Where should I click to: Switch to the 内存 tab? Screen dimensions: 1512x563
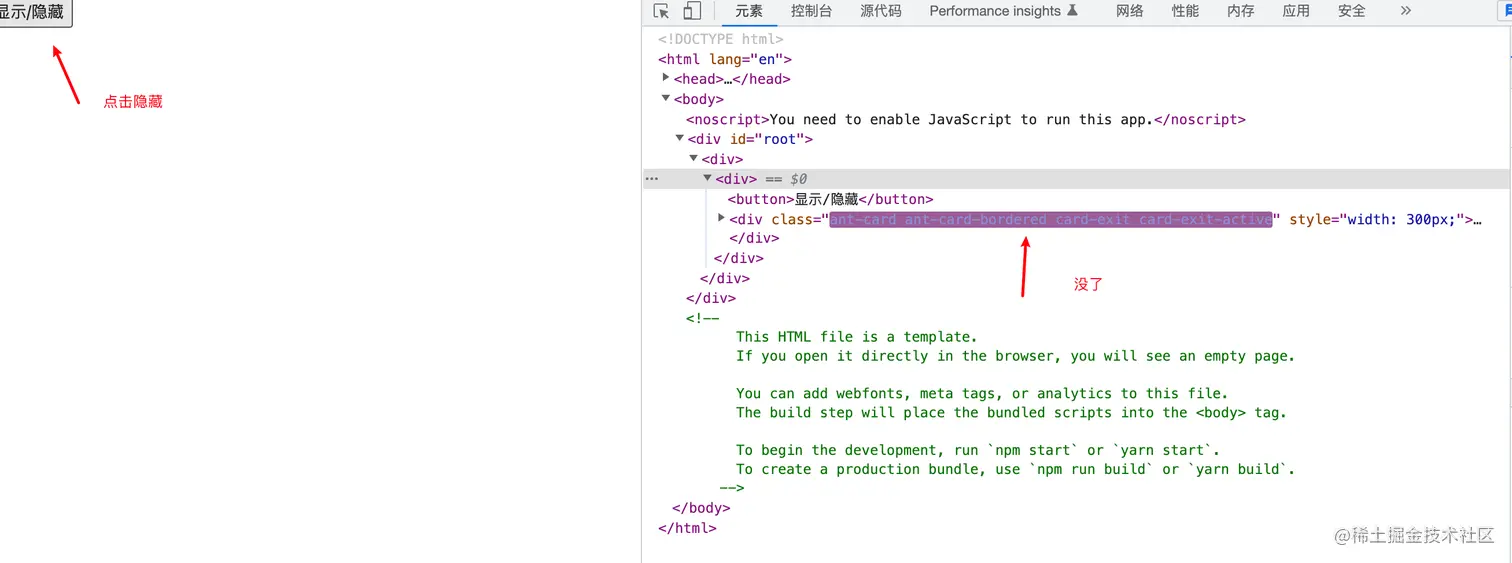pos(1241,11)
